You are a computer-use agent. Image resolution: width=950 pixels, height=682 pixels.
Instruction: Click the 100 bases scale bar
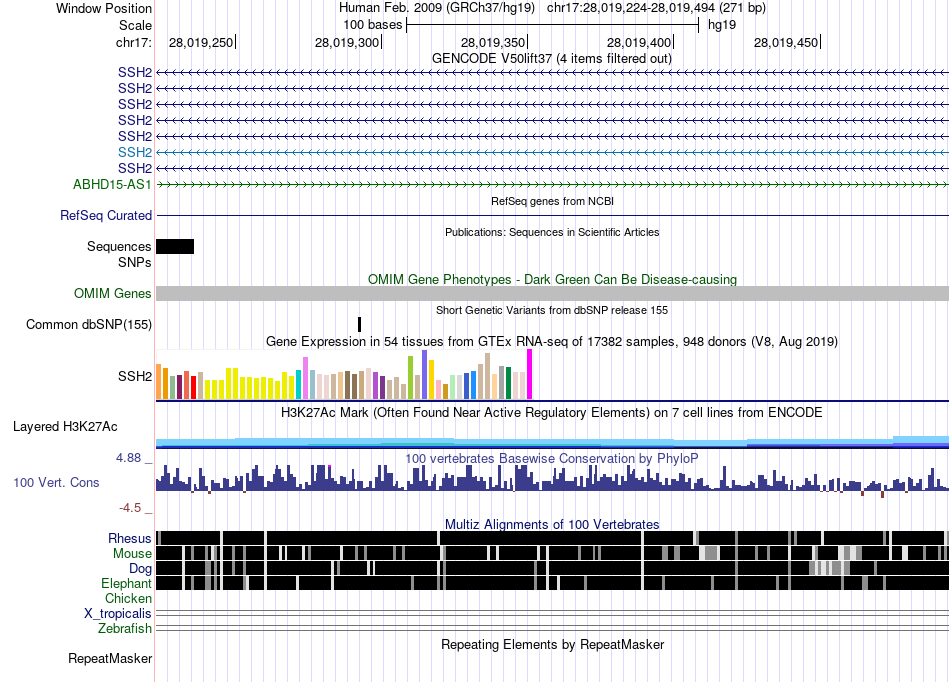pos(553,25)
